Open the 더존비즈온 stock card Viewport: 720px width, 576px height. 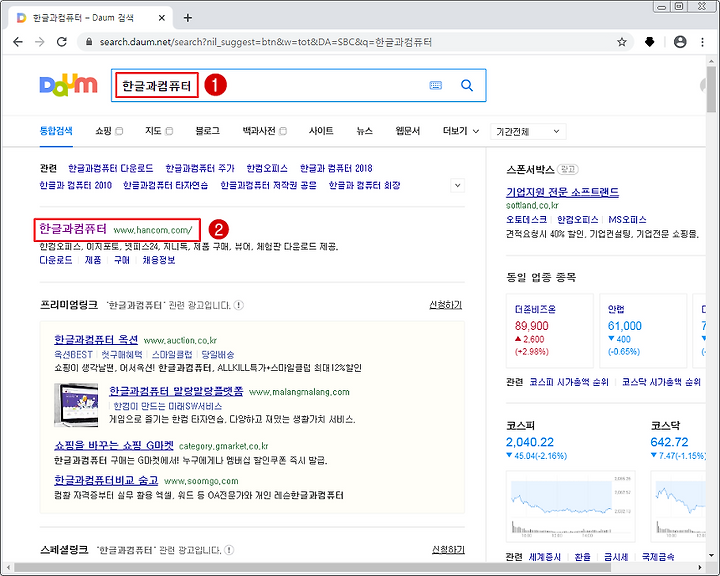point(550,331)
